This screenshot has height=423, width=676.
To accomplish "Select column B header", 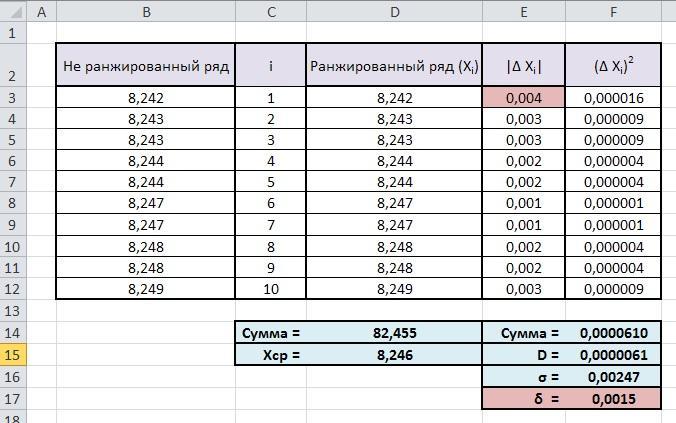I will pyautogui.click(x=146, y=12).
